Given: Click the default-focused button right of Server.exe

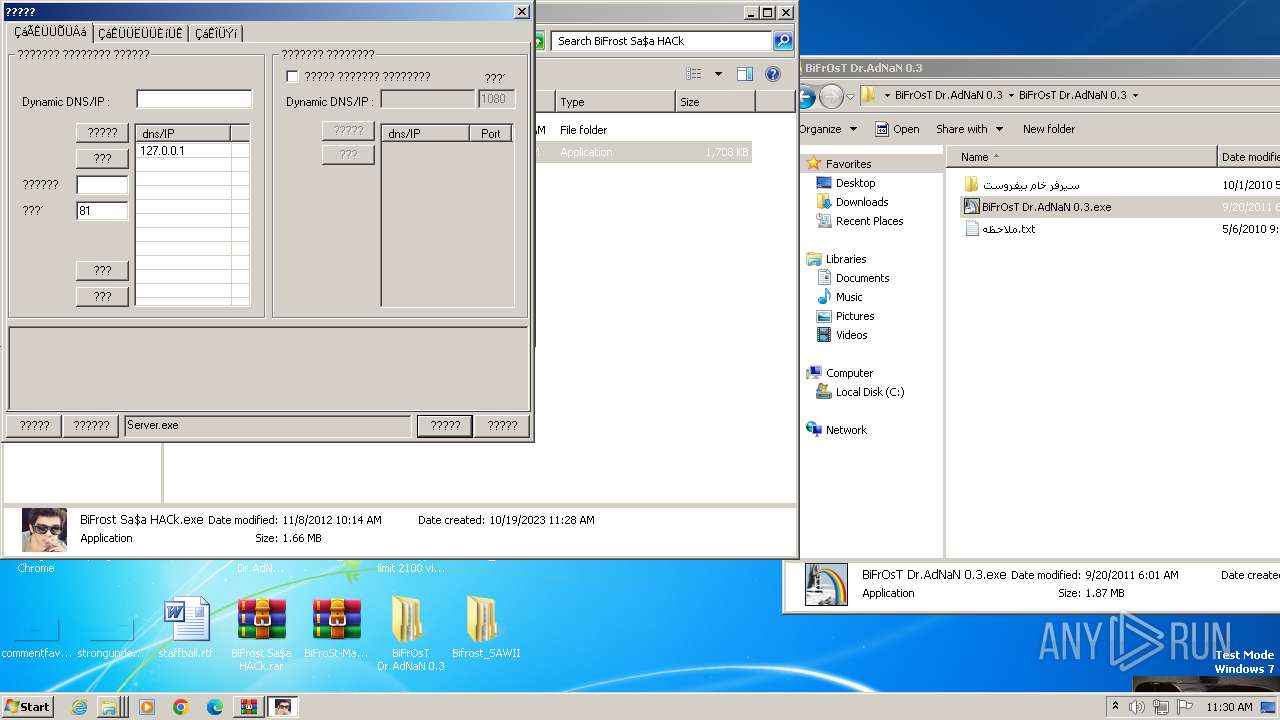Looking at the screenshot, I should [x=445, y=425].
